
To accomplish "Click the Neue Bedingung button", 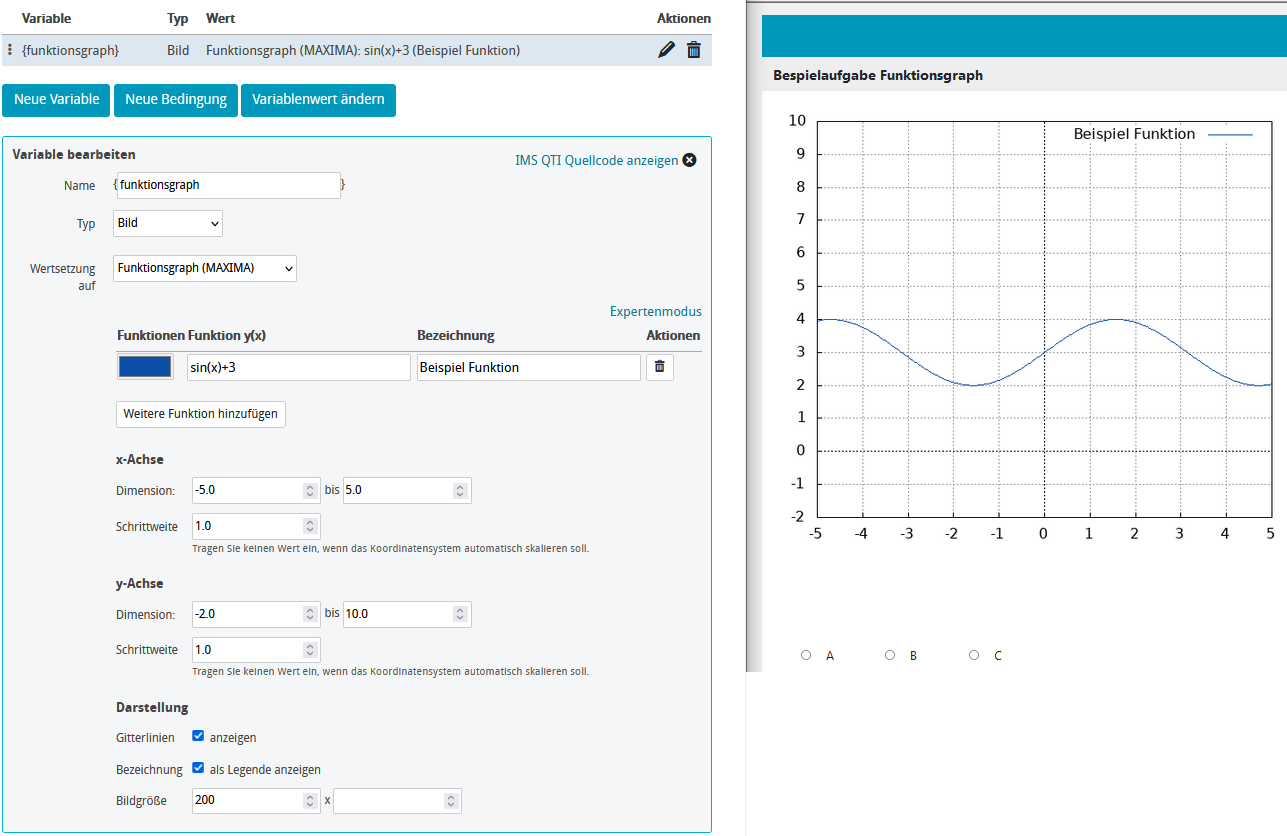I will pos(175,100).
